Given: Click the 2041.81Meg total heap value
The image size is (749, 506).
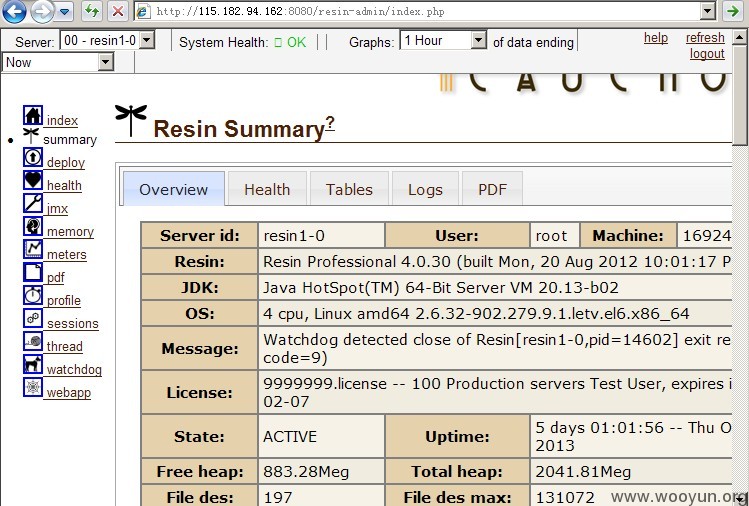Looking at the screenshot, I should [583, 472].
